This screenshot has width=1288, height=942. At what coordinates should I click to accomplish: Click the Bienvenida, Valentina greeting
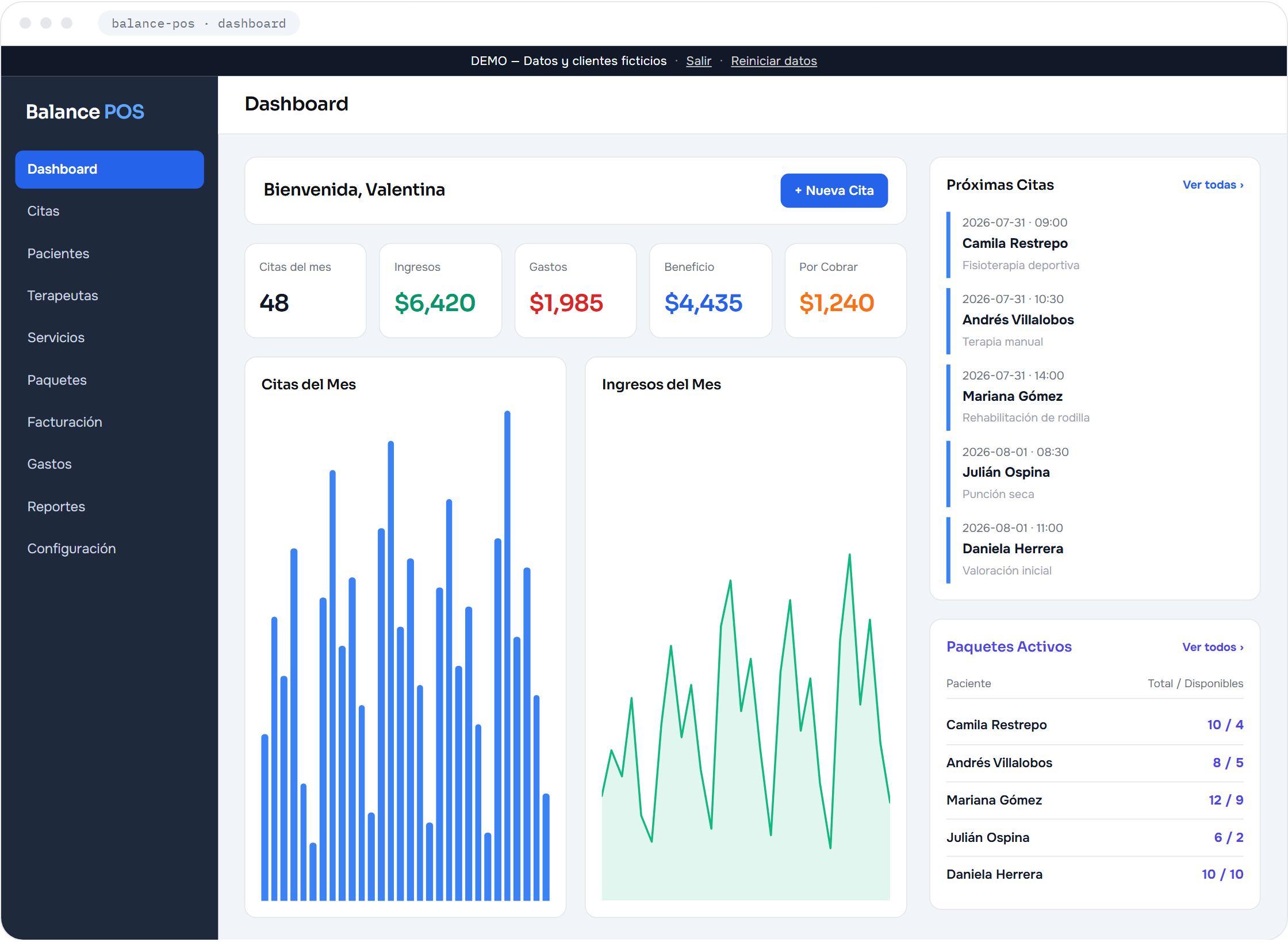coord(354,190)
